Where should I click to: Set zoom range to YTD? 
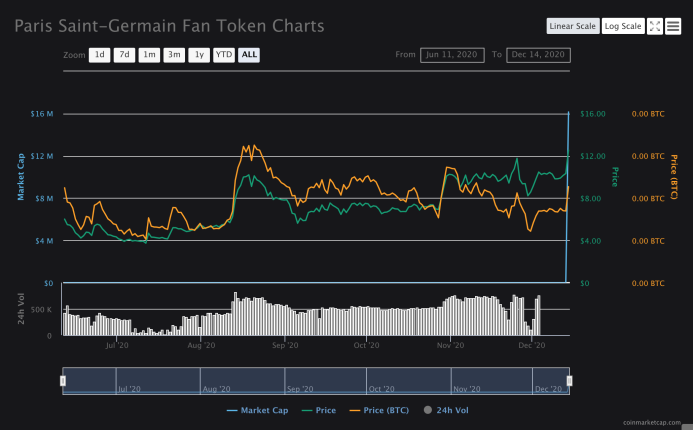(x=224, y=55)
